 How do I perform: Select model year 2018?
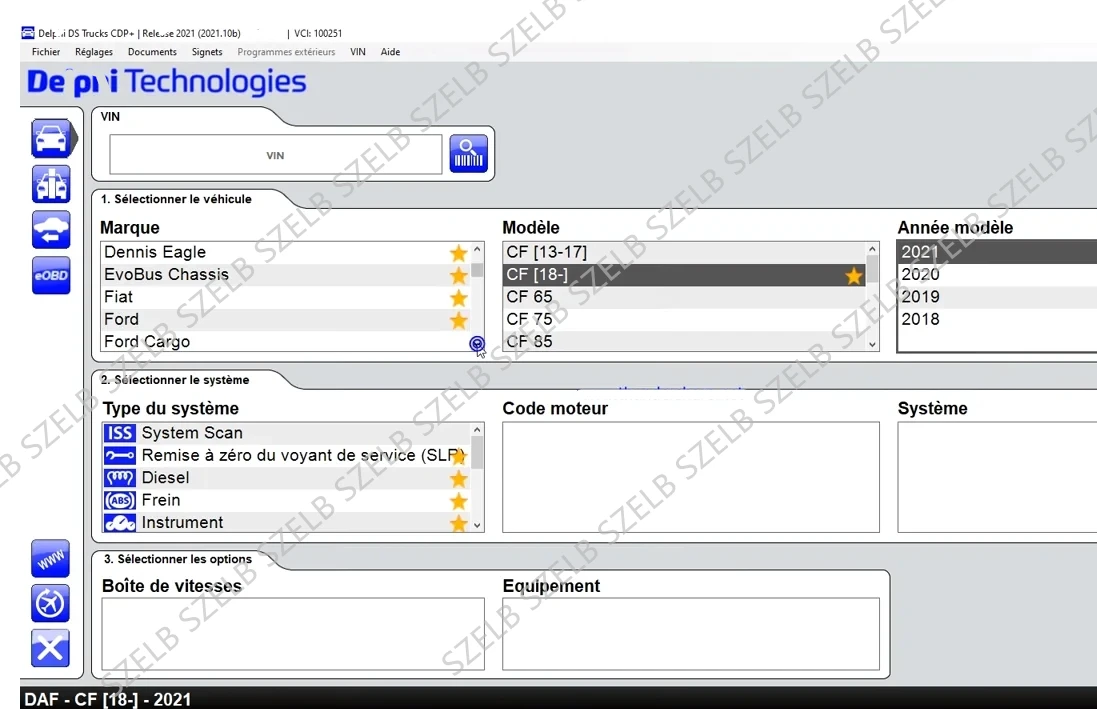[997, 319]
